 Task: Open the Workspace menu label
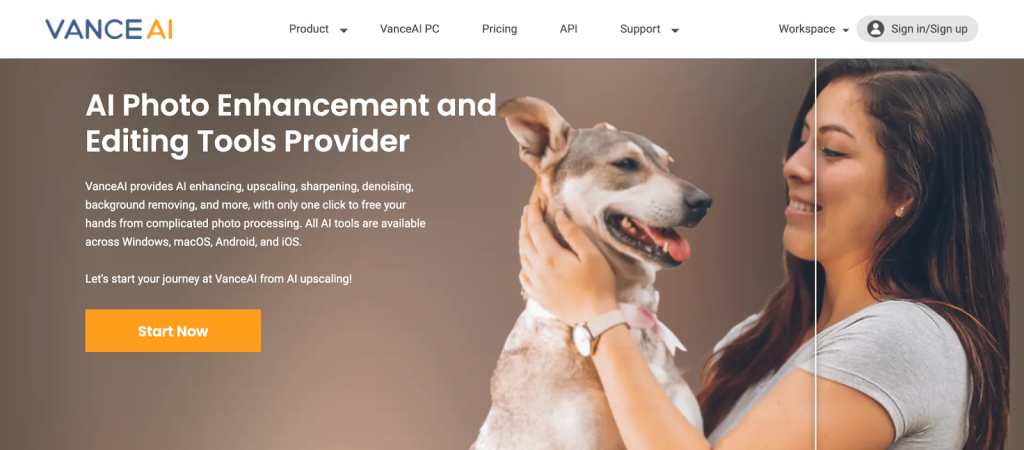pos(807,29)
